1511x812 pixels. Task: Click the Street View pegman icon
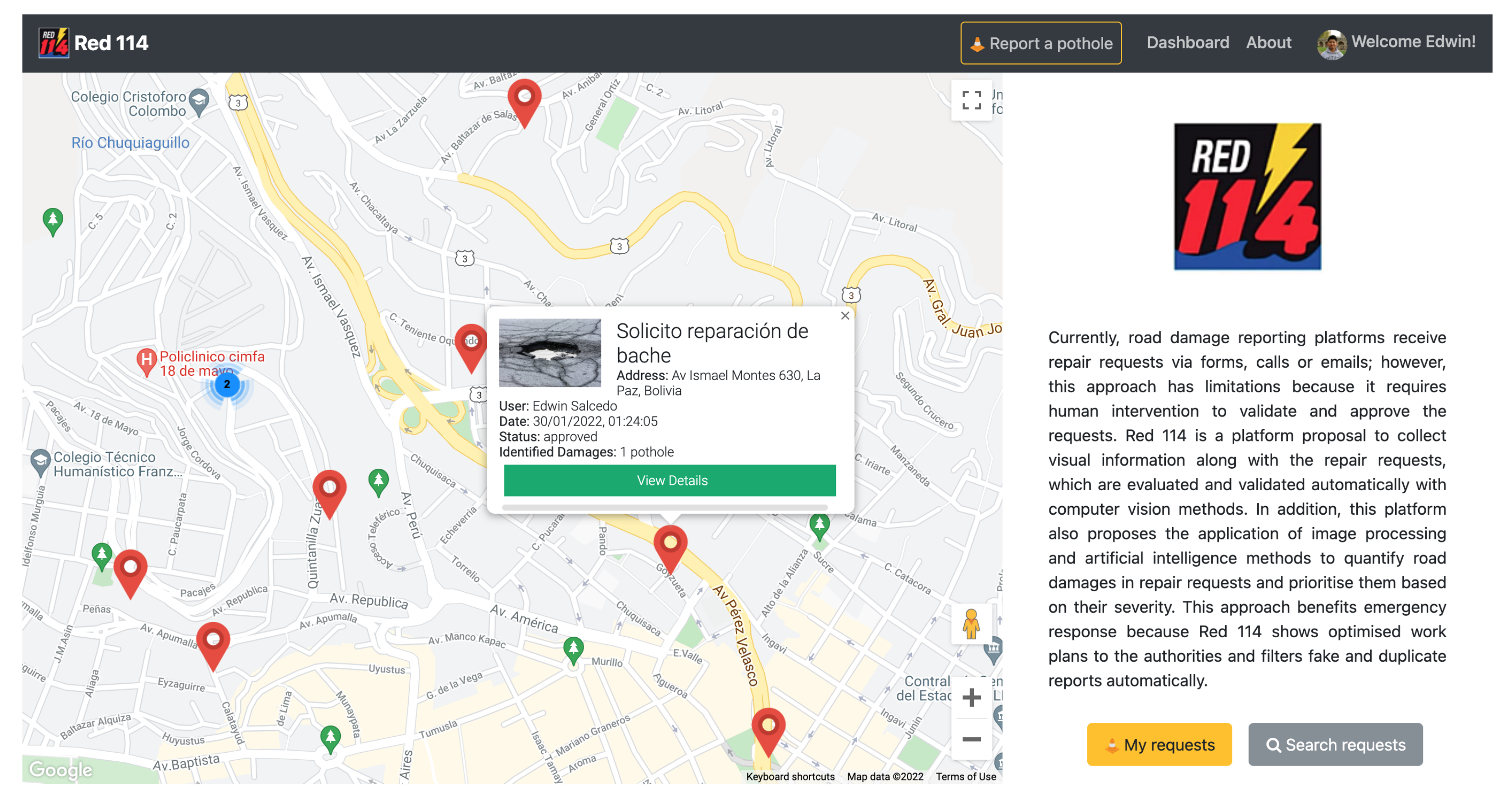971,624
